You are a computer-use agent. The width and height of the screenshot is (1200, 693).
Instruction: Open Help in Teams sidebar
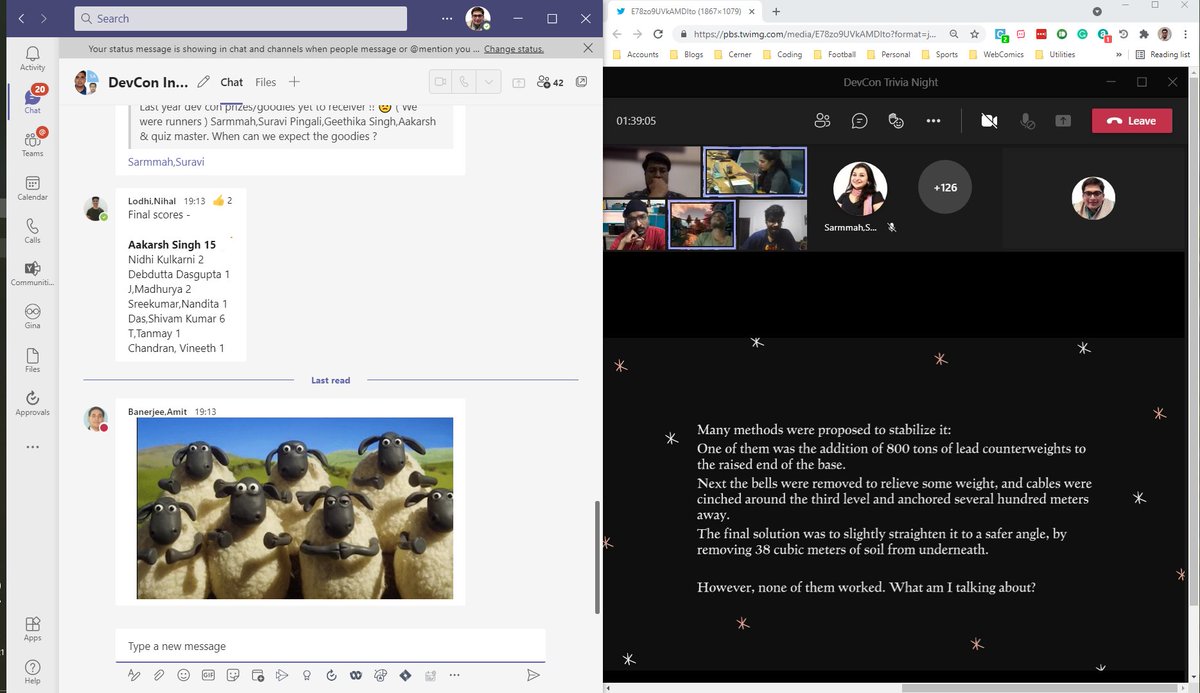click(32, 671)
